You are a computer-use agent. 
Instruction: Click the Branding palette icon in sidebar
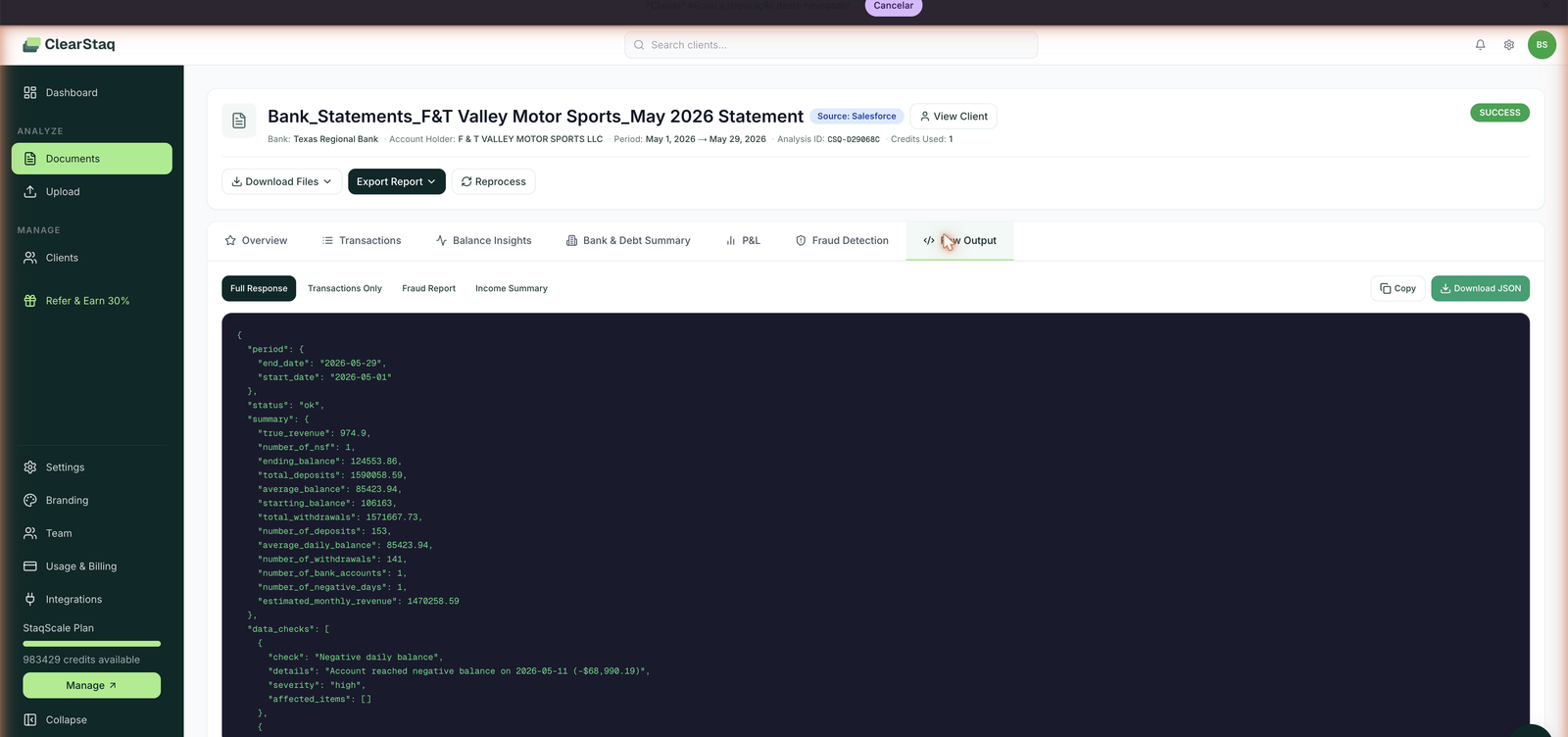(30, 501)
